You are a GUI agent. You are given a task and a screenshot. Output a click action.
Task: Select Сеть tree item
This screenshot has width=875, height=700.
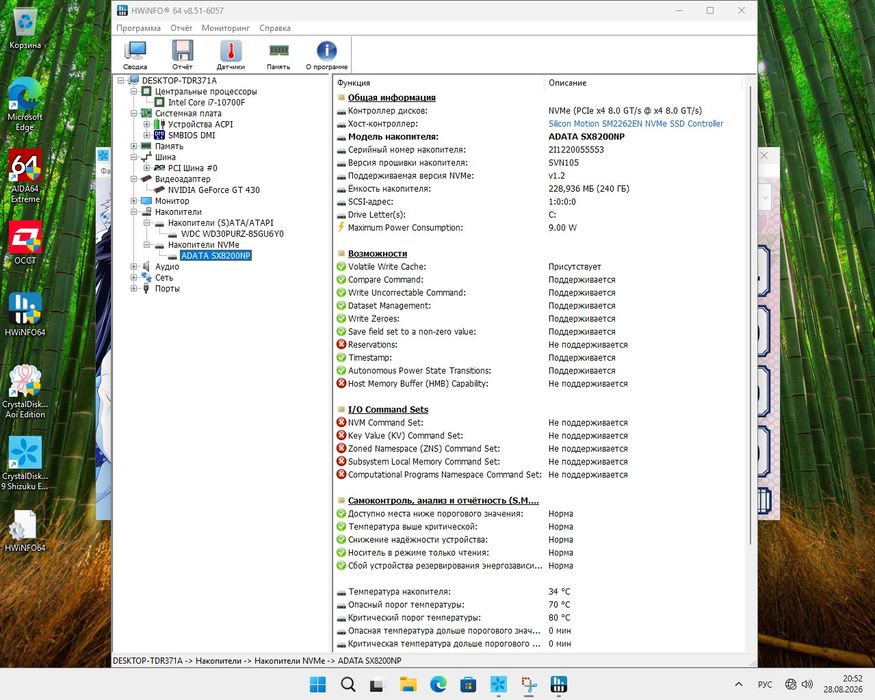(164, 277)
